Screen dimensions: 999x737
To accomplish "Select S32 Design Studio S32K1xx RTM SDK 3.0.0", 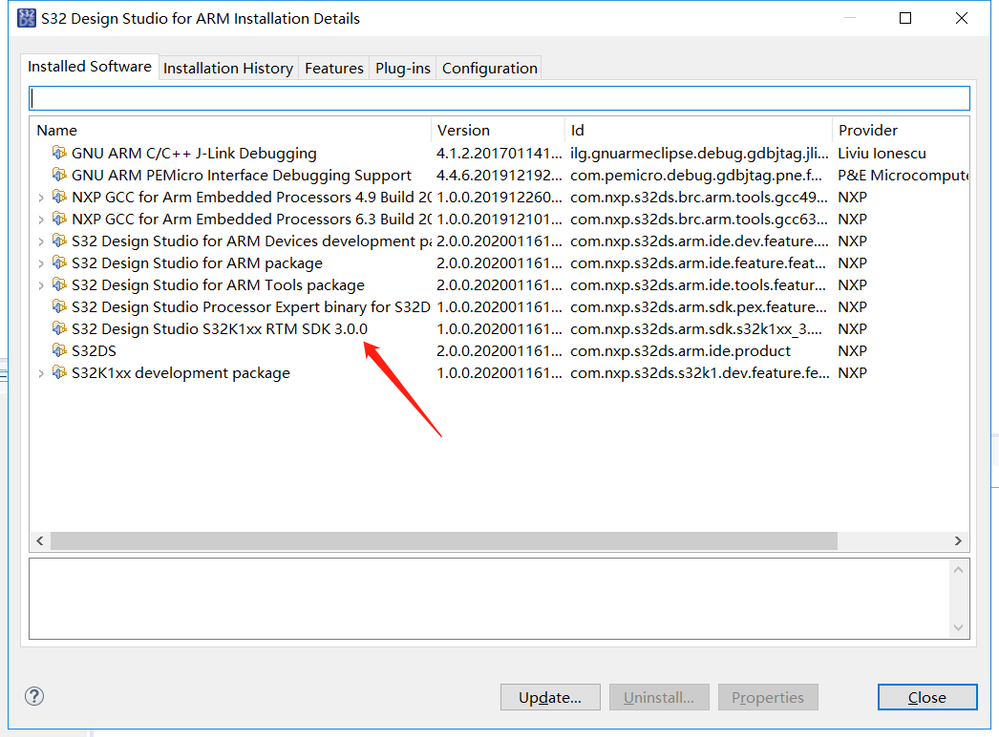I will tap(219, 329).
